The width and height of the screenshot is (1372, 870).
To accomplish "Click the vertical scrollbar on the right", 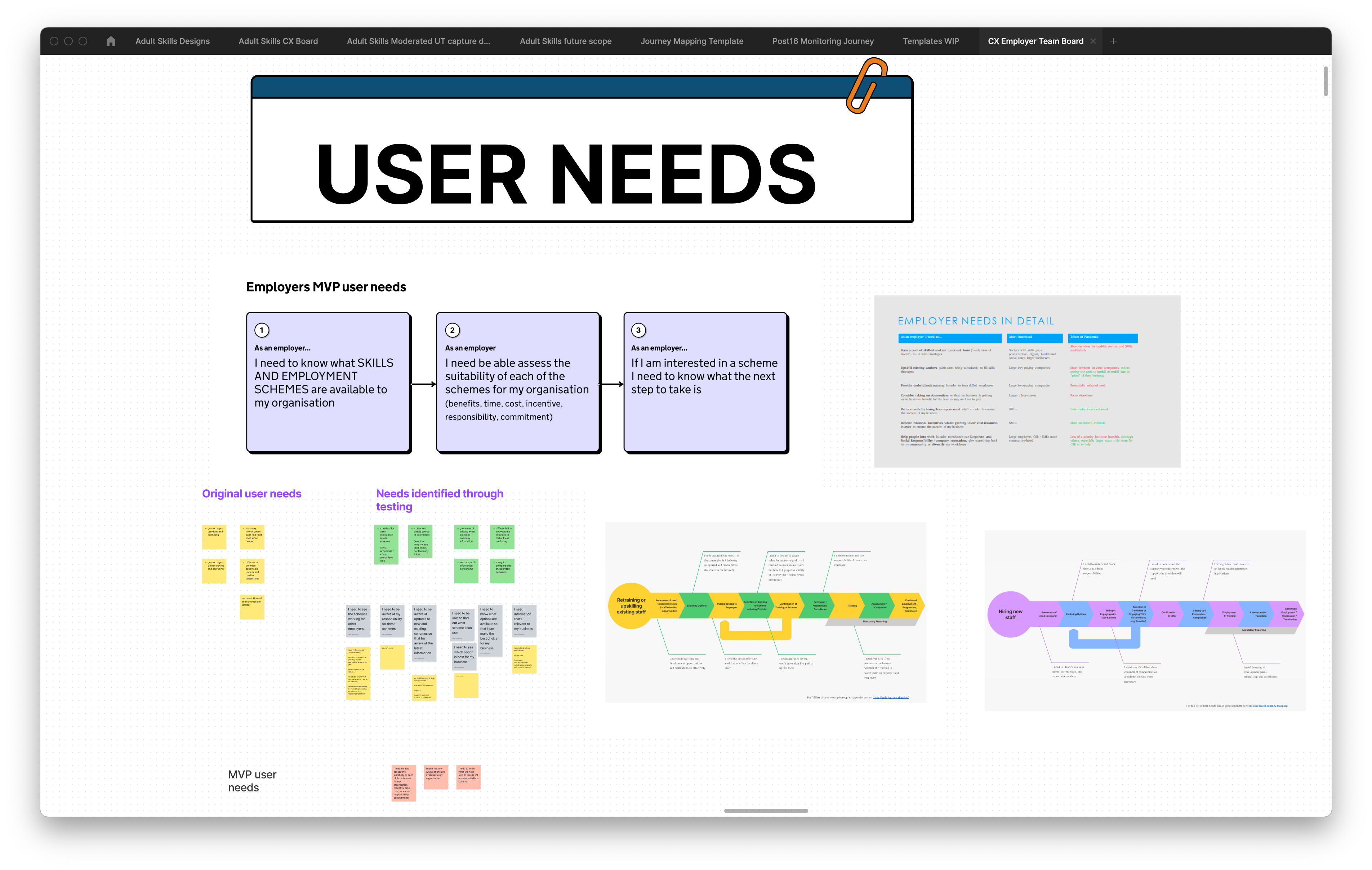I will [x=1325, y=81].
